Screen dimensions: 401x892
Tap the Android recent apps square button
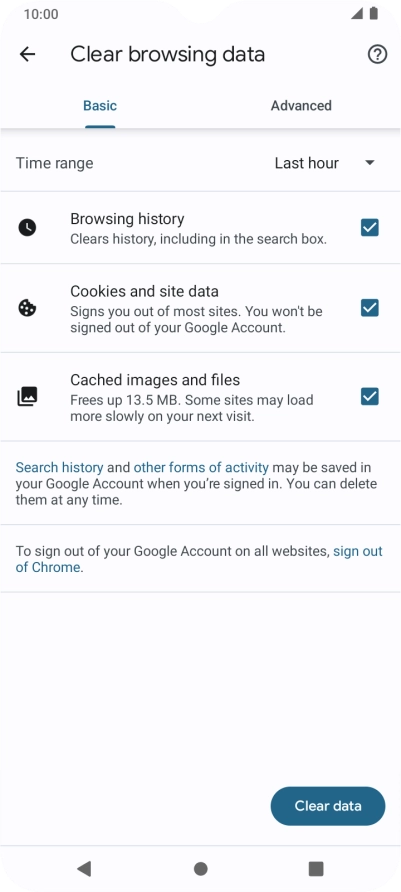pos(316,868)
